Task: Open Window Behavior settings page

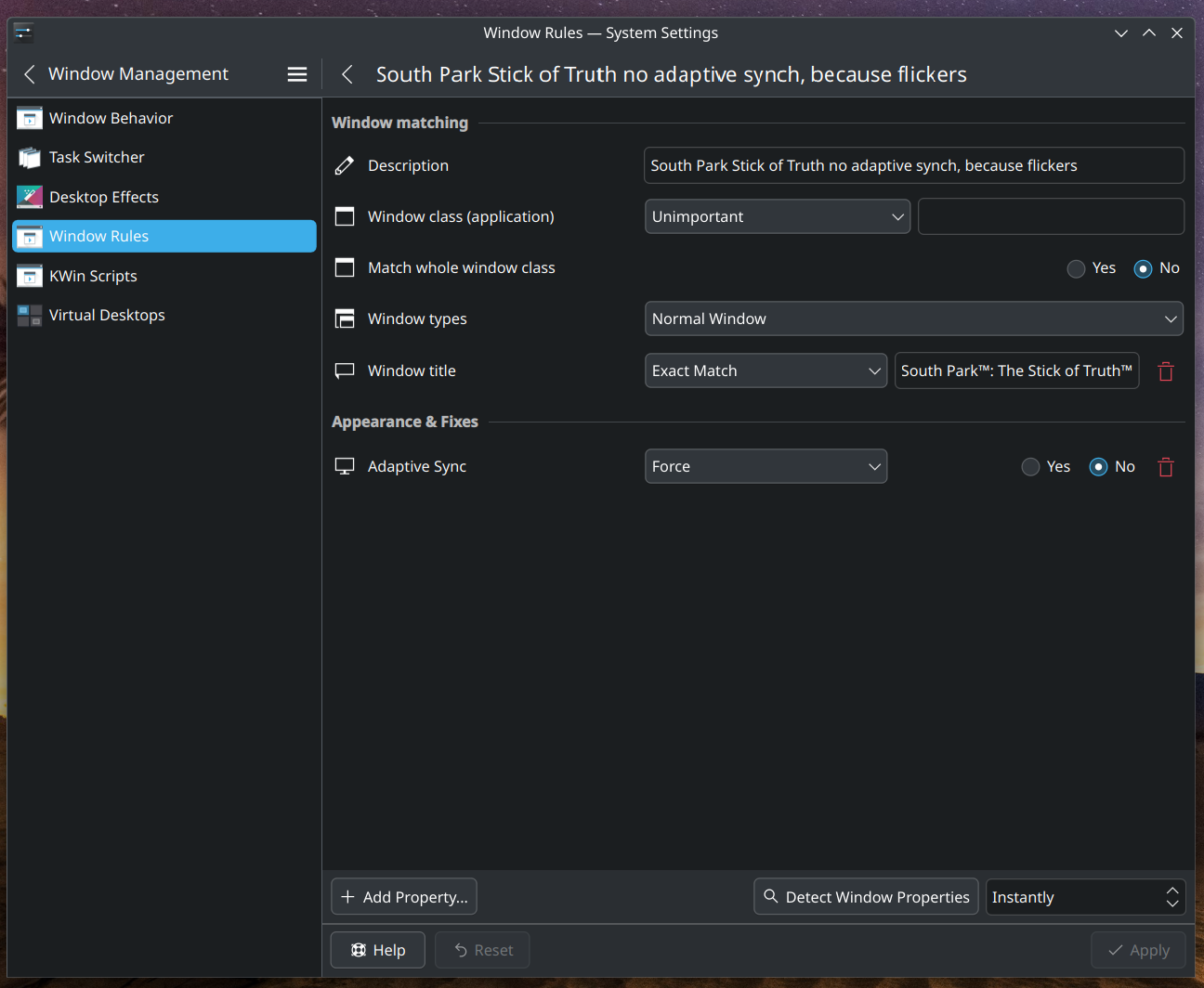Action: coord(111,118)
